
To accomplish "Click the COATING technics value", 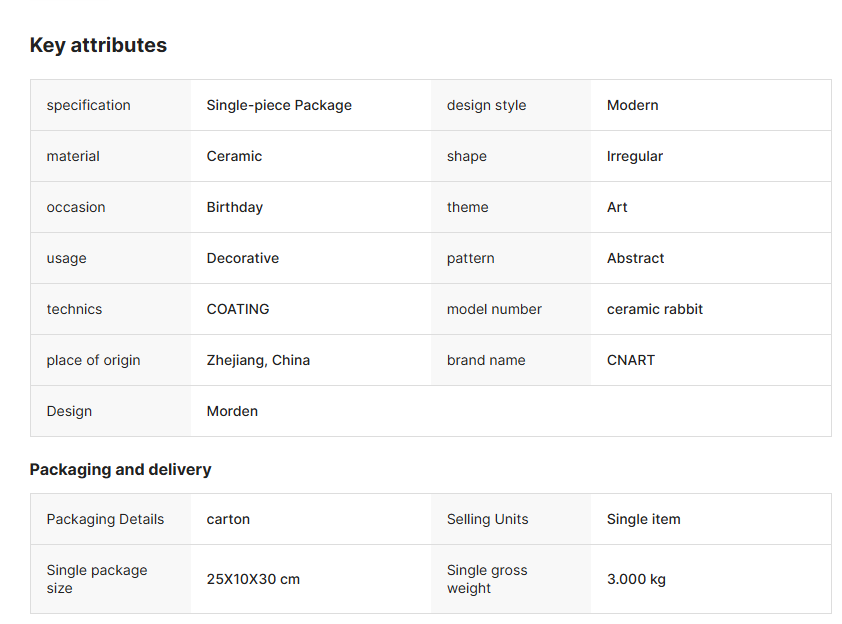I will [238, 309].
